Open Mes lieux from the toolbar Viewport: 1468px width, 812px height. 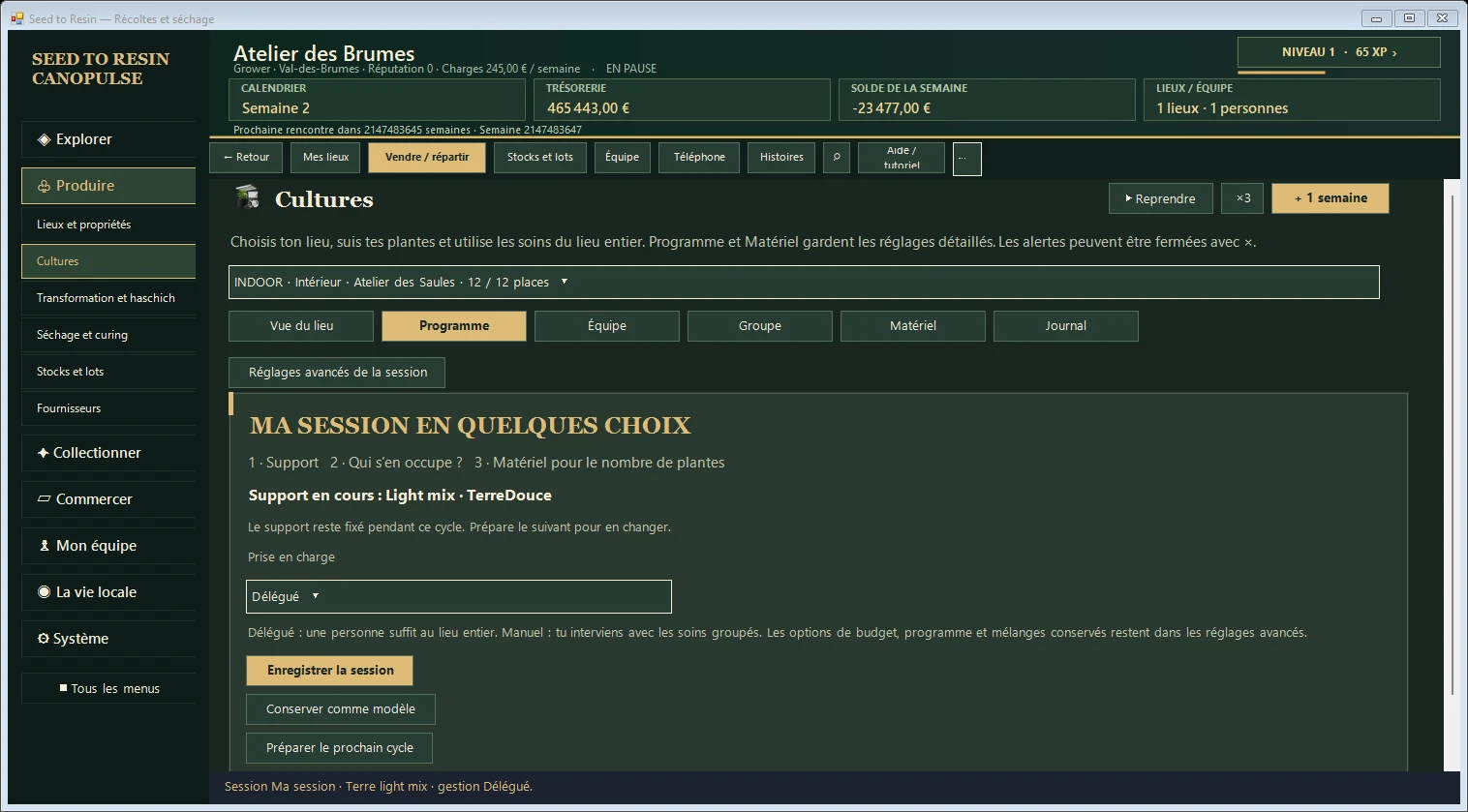(x=325, y=158)
